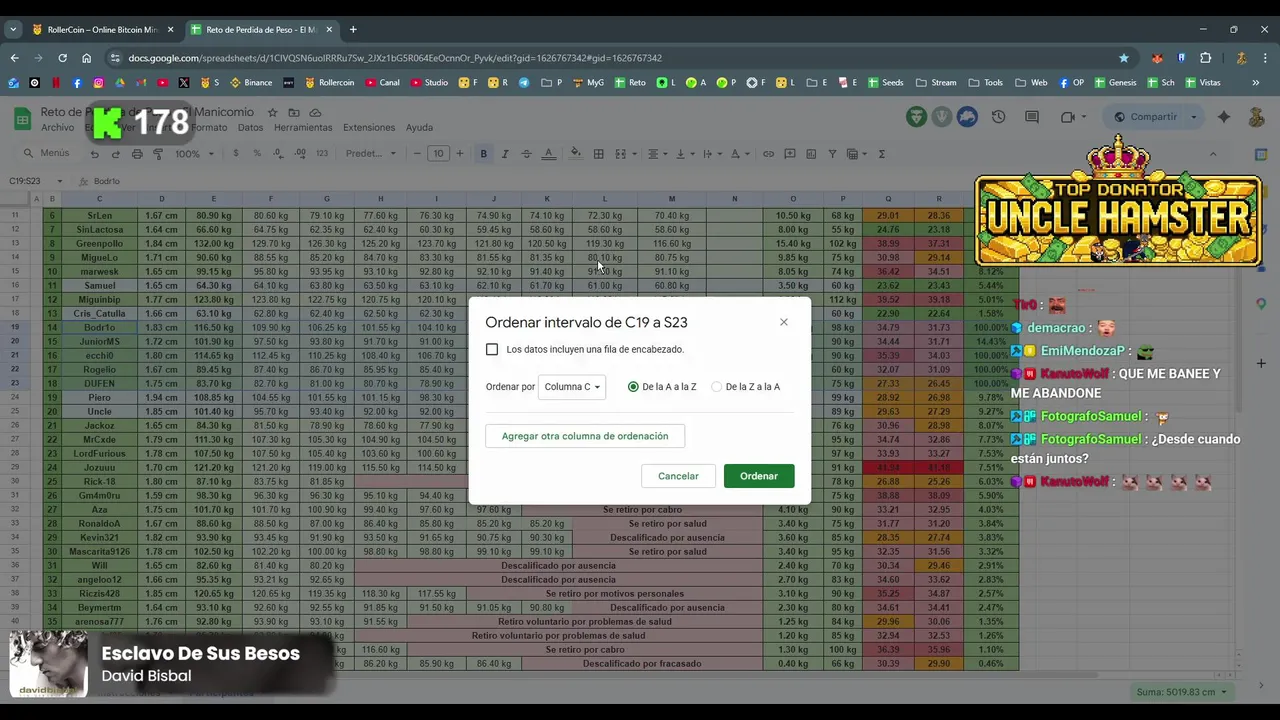Viewport: 1280px width, 720px height.
Task: Open the Formato menu
Action: point(209,128)
